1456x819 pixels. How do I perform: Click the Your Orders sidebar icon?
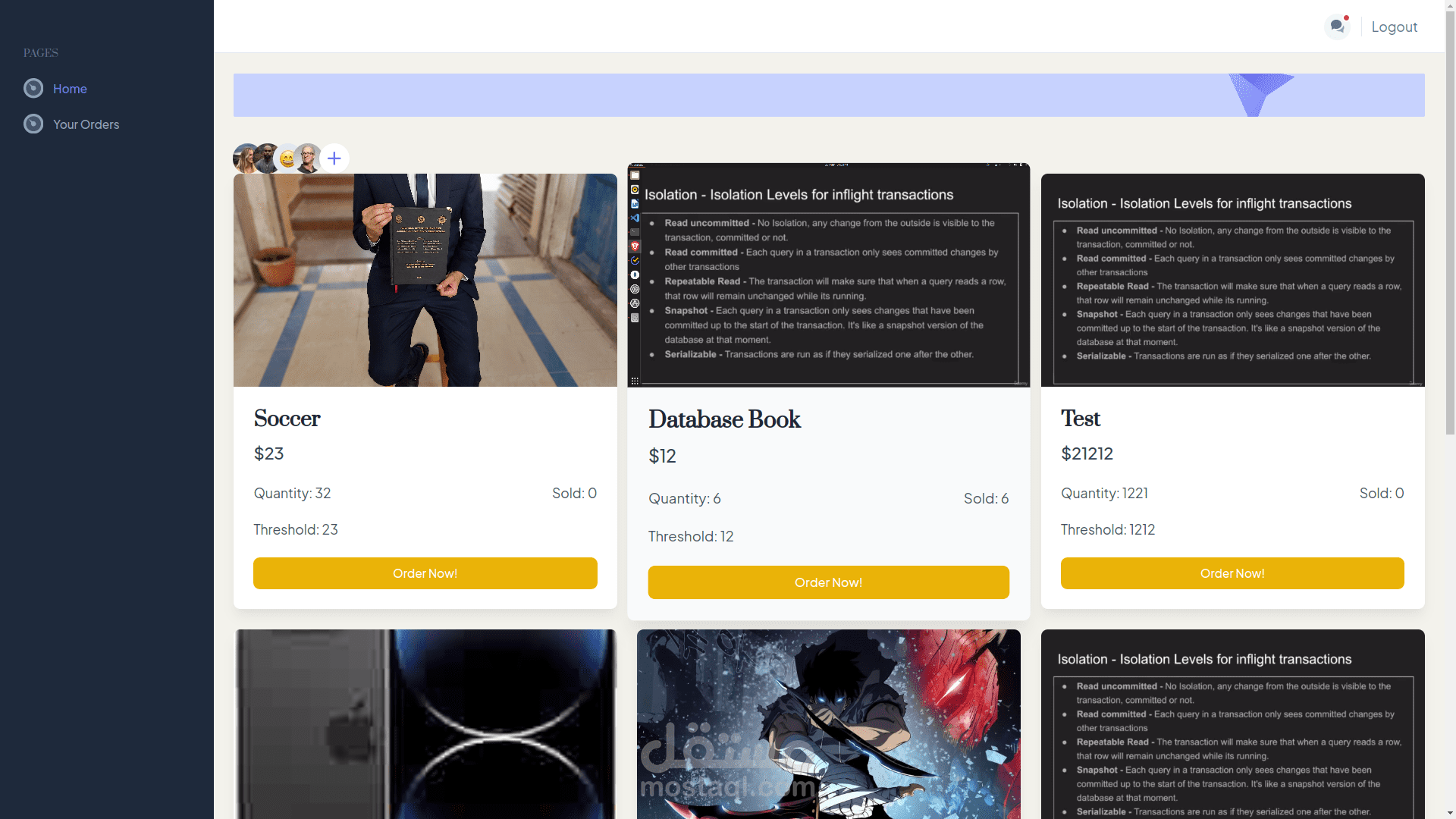[33, 124]
